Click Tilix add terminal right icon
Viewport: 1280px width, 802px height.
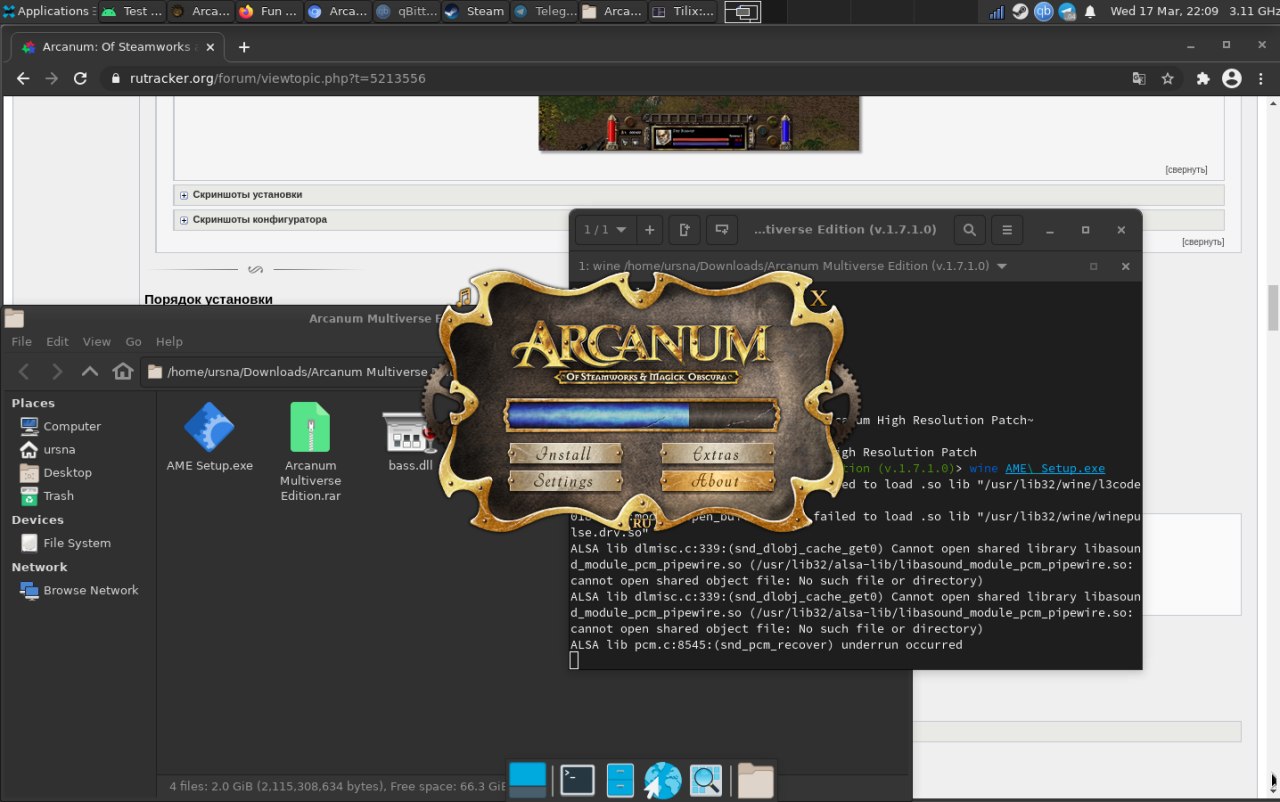[685, 230]
